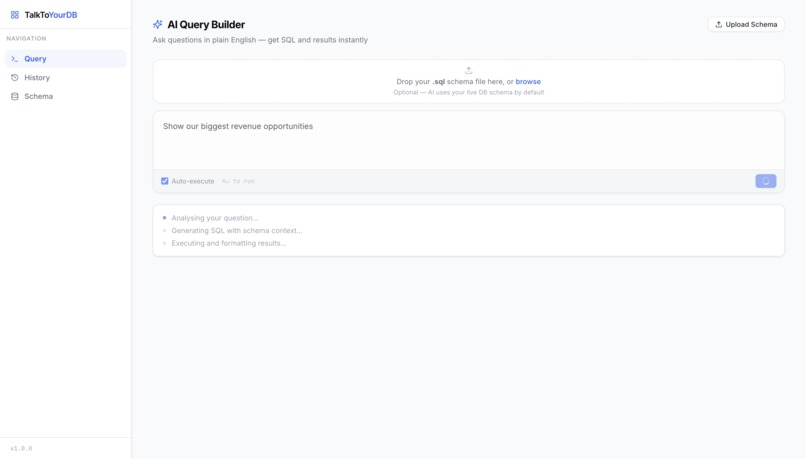Click the 'Executing and formatting results...' step
This screenshot has width=806, height=459.
[229, 243]
